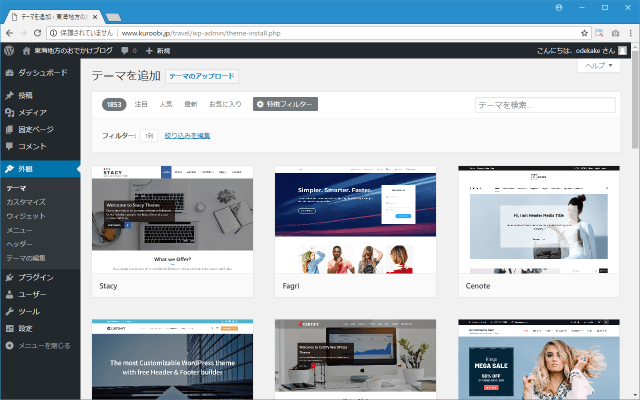Reload the page with refresh icon
This screenshot has width=640, height=400.
pyautogui.click(x=37, y=33)
